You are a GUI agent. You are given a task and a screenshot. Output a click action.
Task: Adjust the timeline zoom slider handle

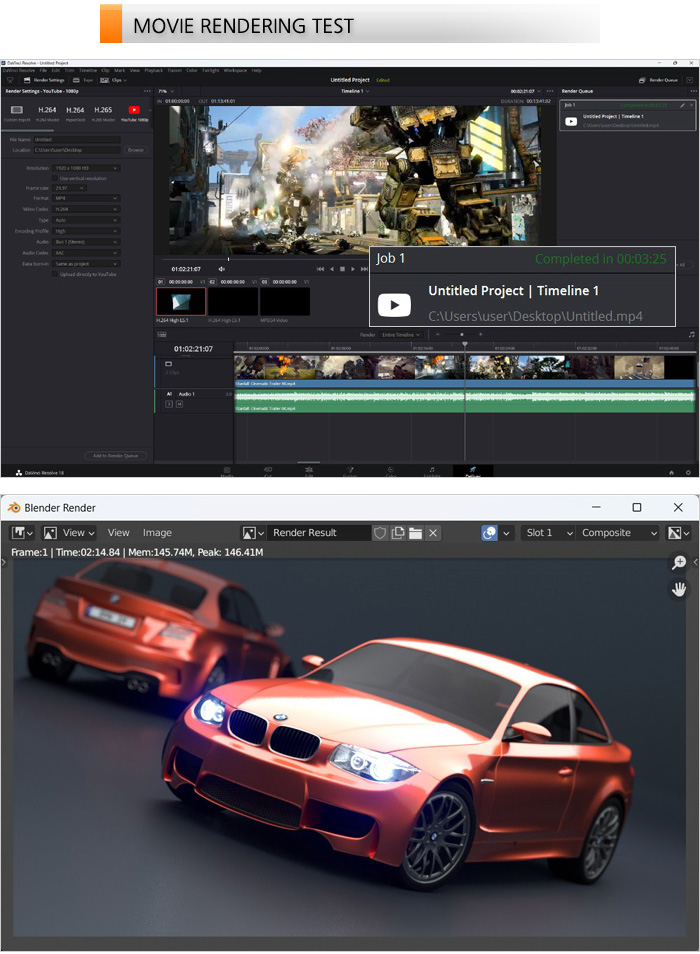coord(461,334)
